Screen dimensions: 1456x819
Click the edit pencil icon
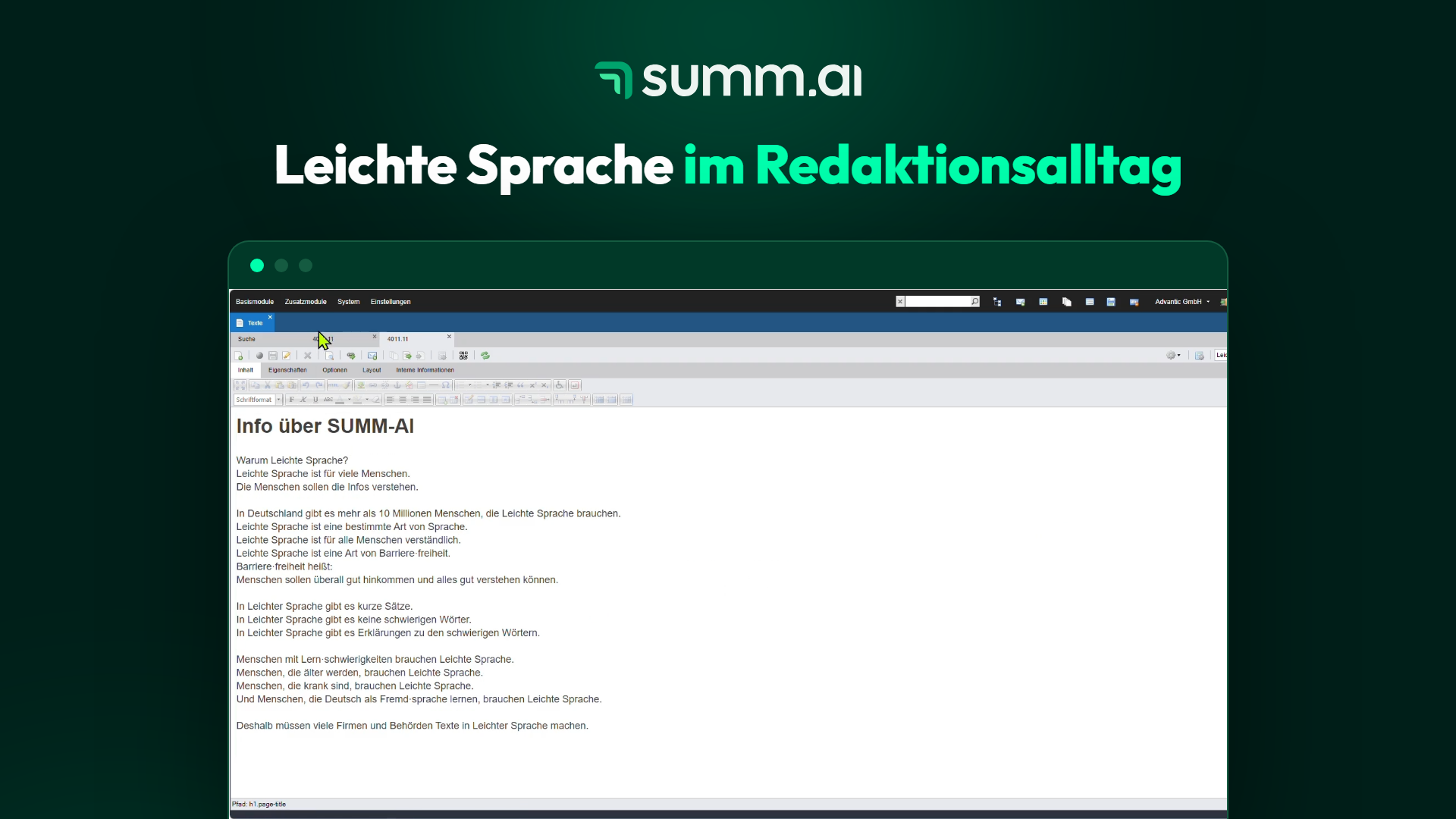coord(287,356)
